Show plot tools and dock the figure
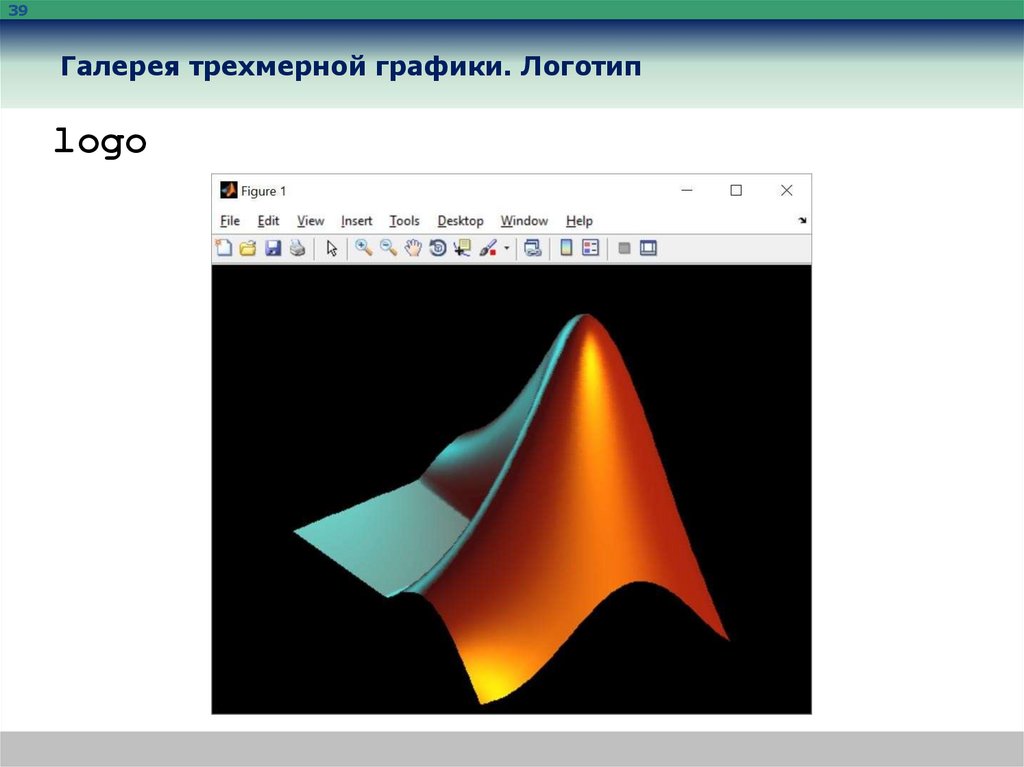Screen dimensions: 1024x767 (648, 248)
